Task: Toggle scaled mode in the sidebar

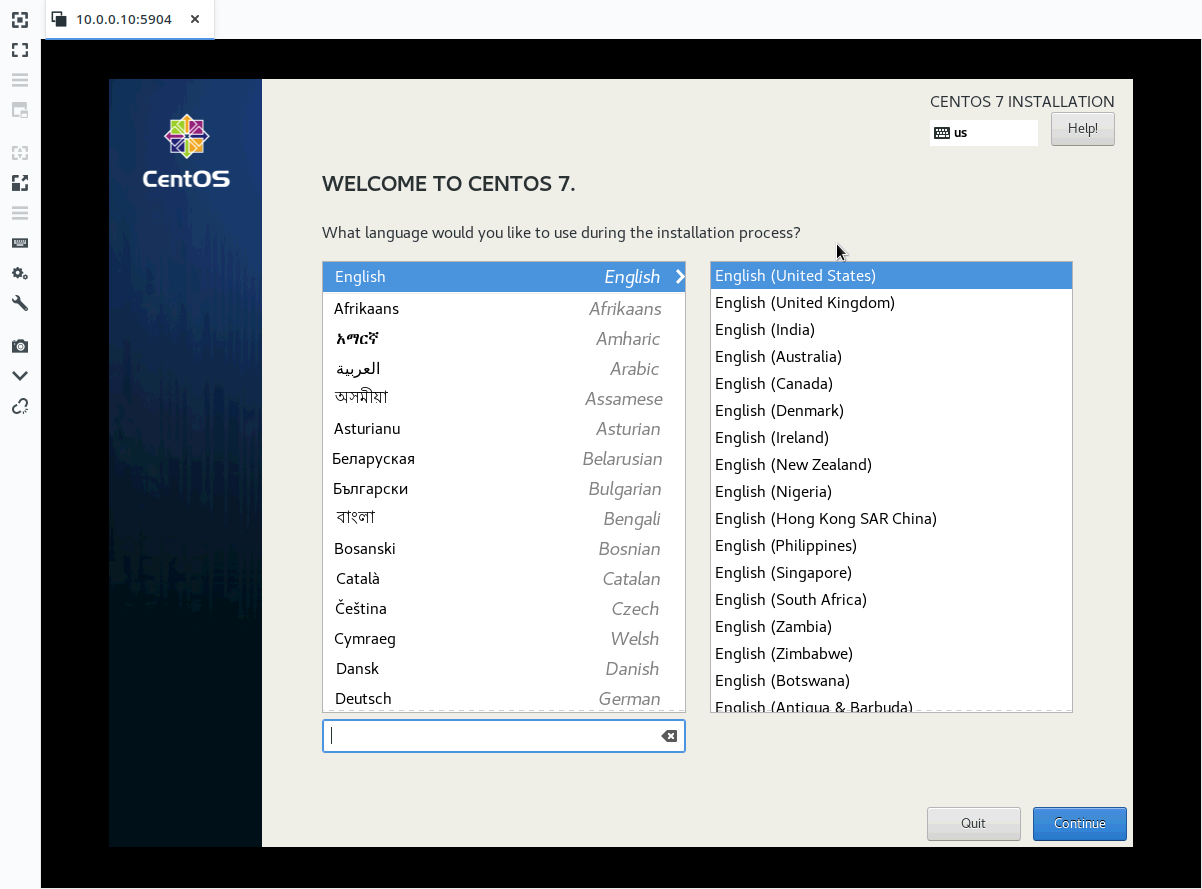Action: pos(19,183)
